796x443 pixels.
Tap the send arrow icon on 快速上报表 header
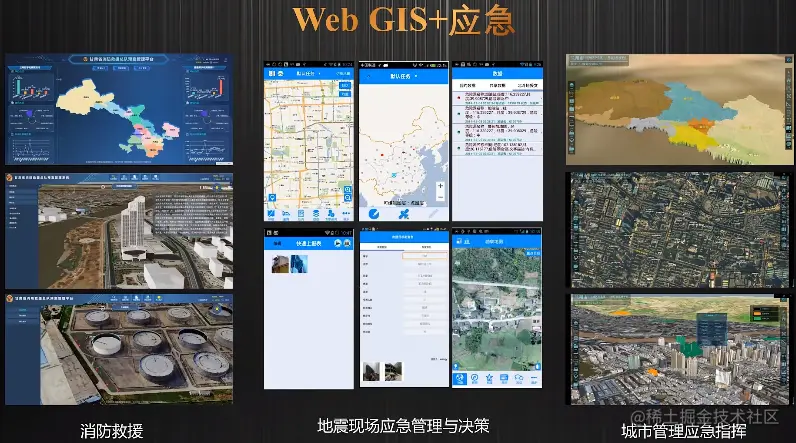pyautogui.click(x=338, y=244)
